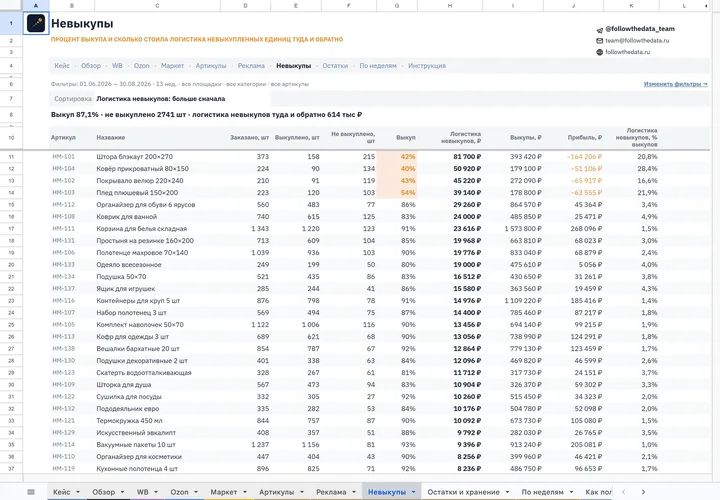Click product name 'Термокружка 450 мл'
The height and width of the screenshot is (500, 720).
click(x=129, y=421)
